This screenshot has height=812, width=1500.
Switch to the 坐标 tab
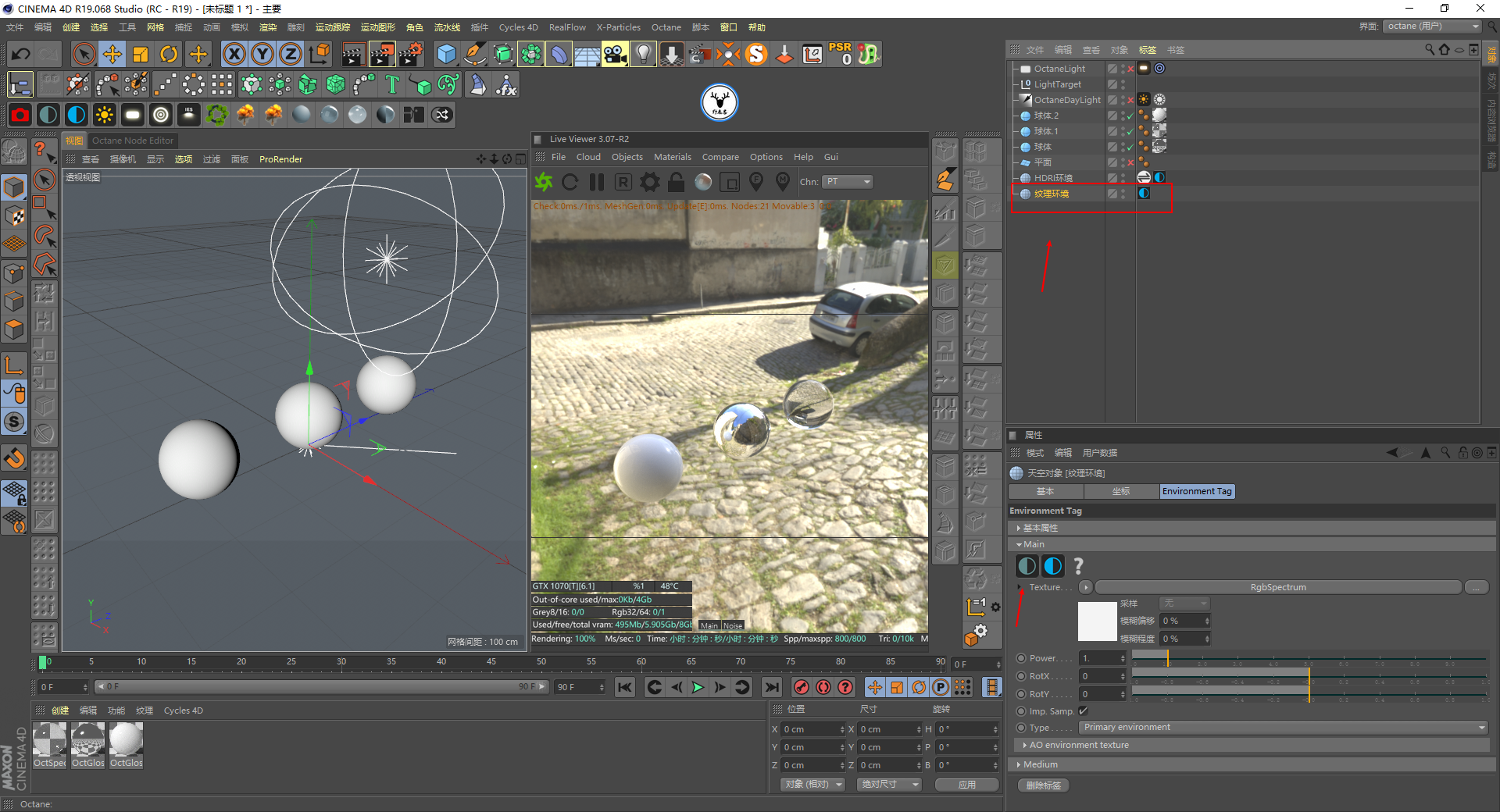click(x=1121, y=492)
